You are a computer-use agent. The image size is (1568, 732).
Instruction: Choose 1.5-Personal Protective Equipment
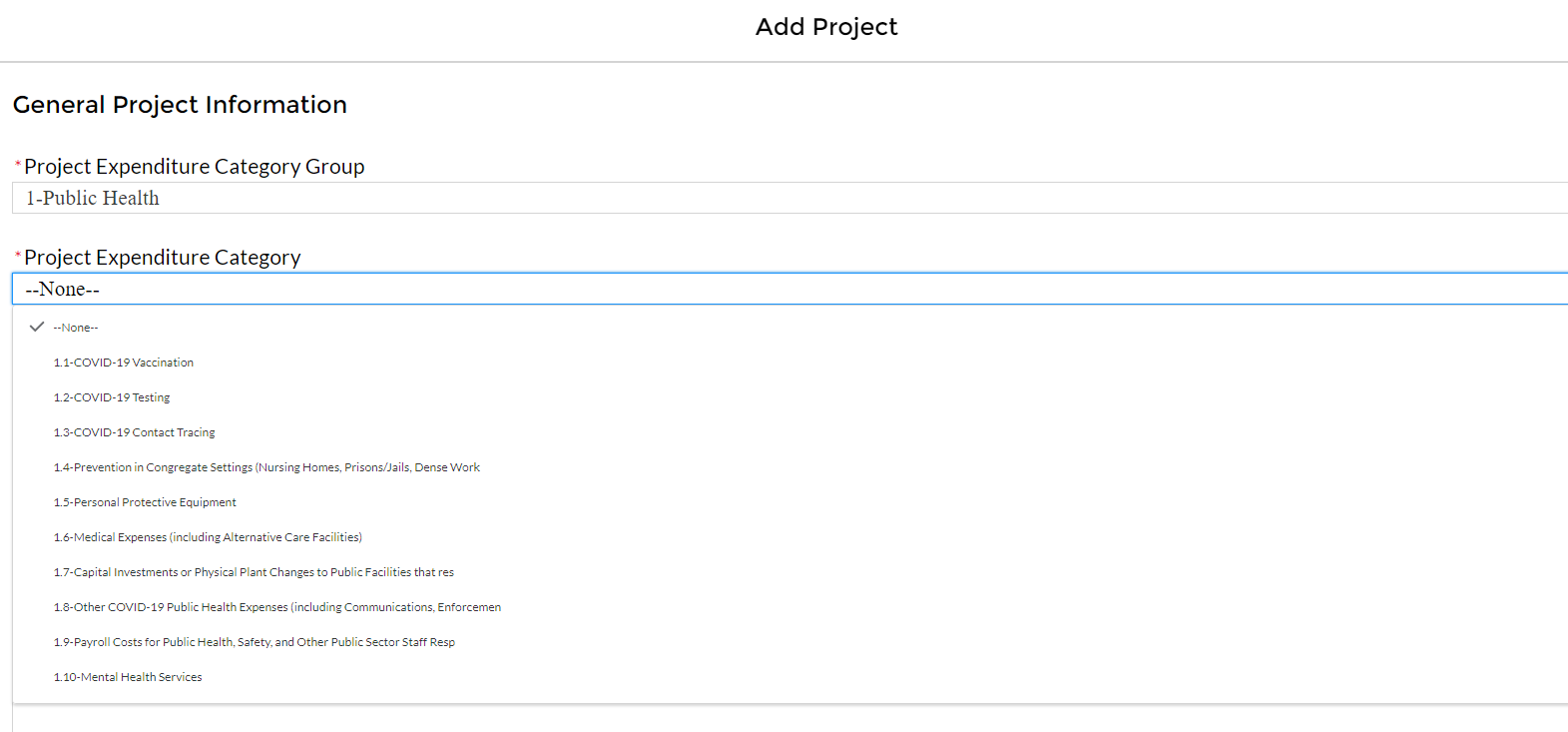[145, 502]
